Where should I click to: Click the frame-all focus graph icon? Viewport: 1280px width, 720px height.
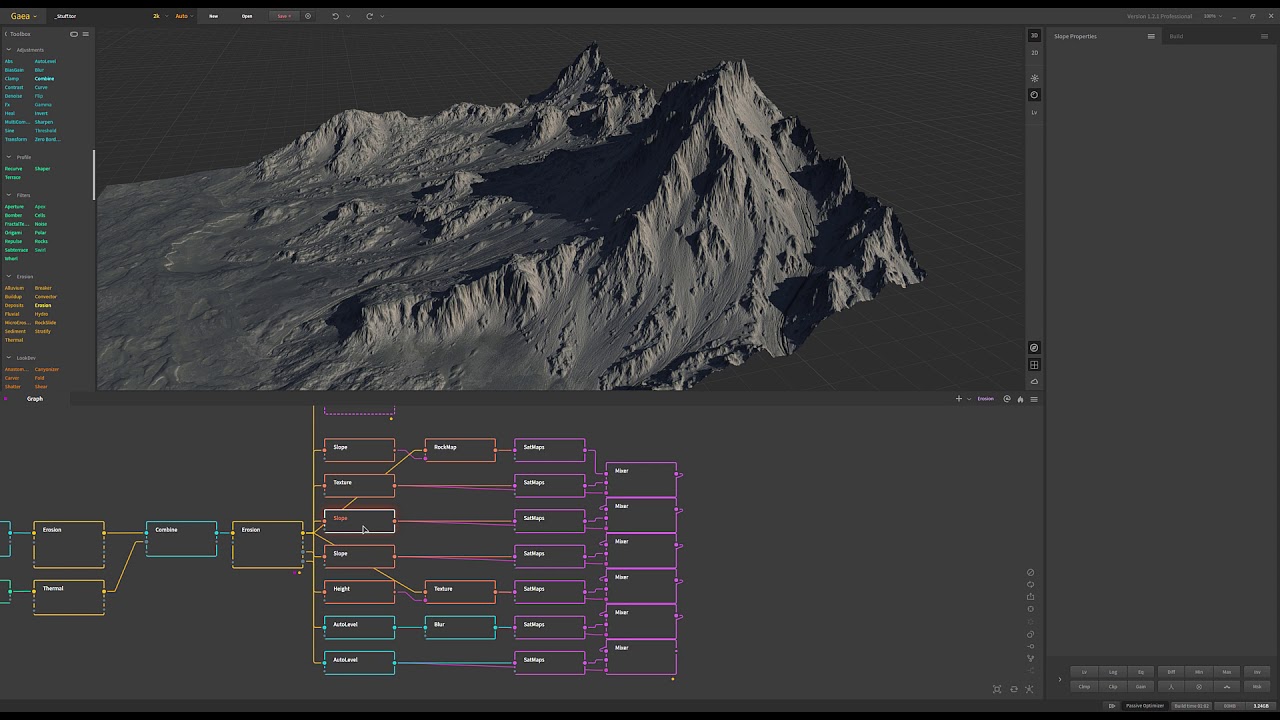point(997,689)
